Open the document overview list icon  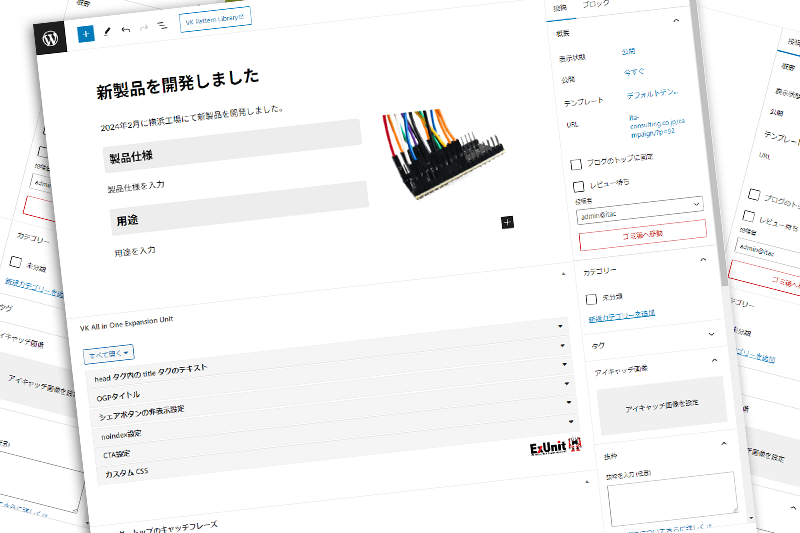(x=162, y=25)
